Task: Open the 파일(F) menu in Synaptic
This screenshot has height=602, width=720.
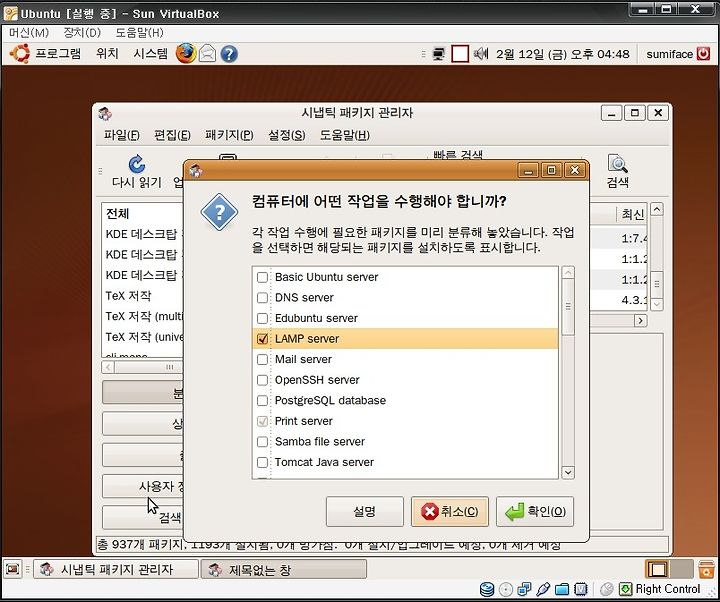Action: [x=122, y=135]
